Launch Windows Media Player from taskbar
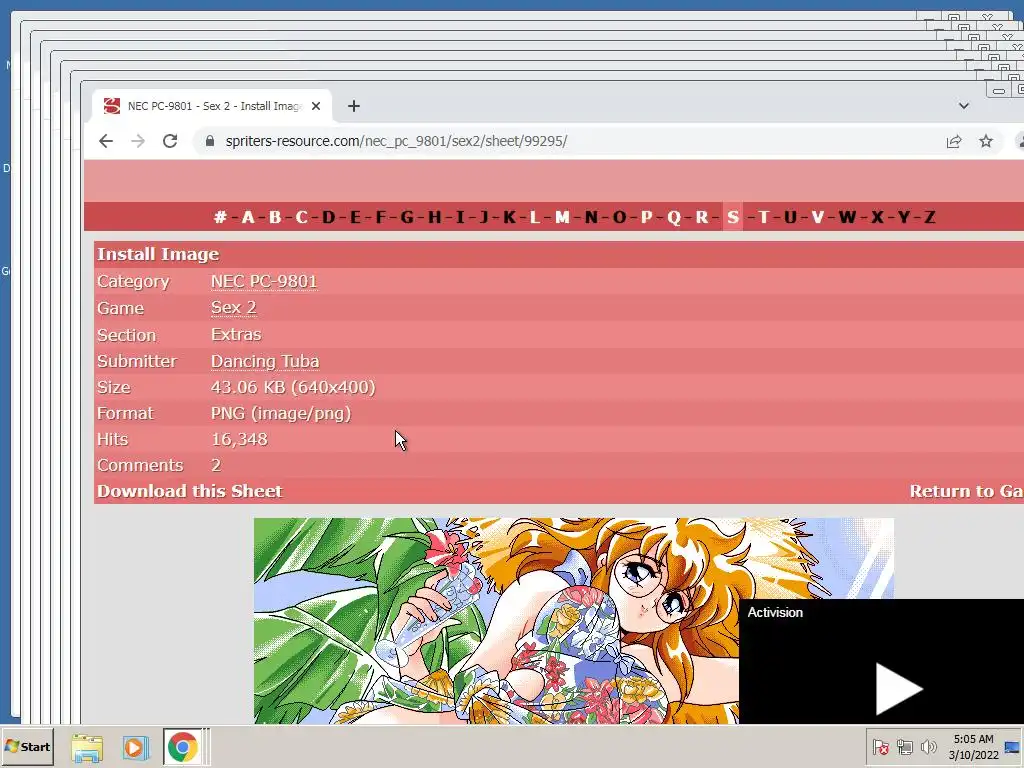The image size is (1024, 768). tap(135, 748)
